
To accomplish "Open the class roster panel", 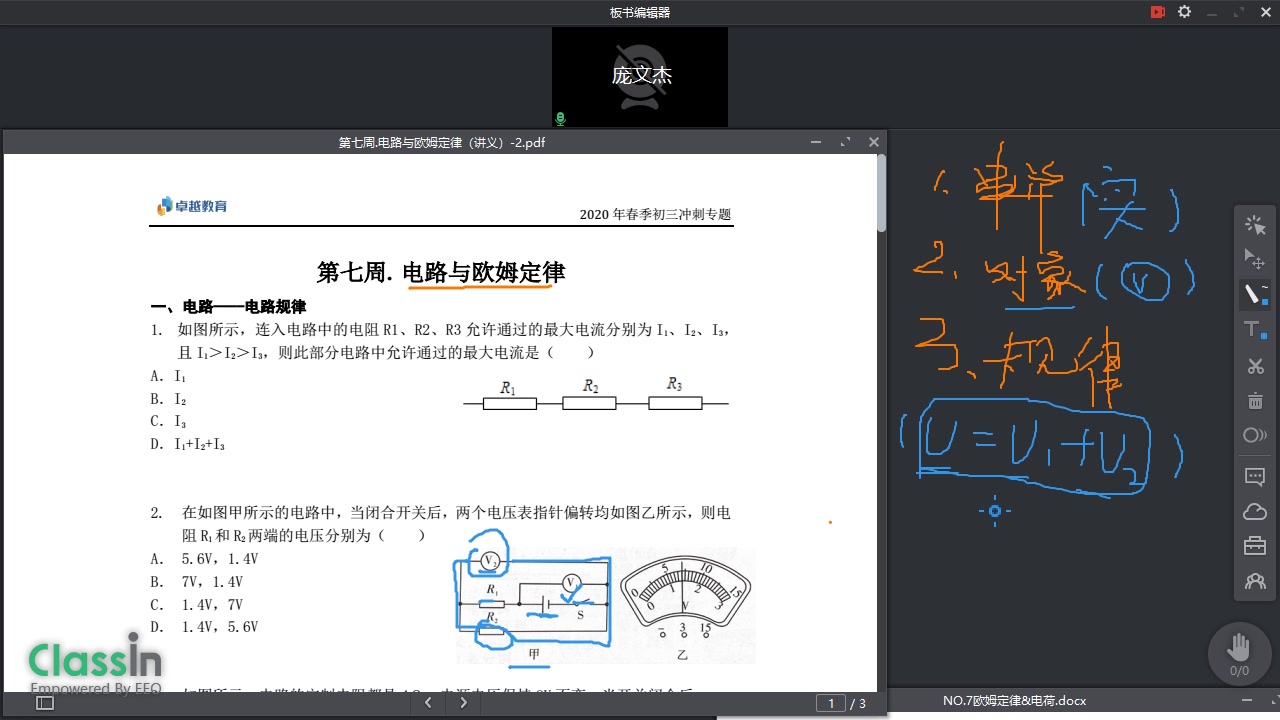I will point(1254,581).
